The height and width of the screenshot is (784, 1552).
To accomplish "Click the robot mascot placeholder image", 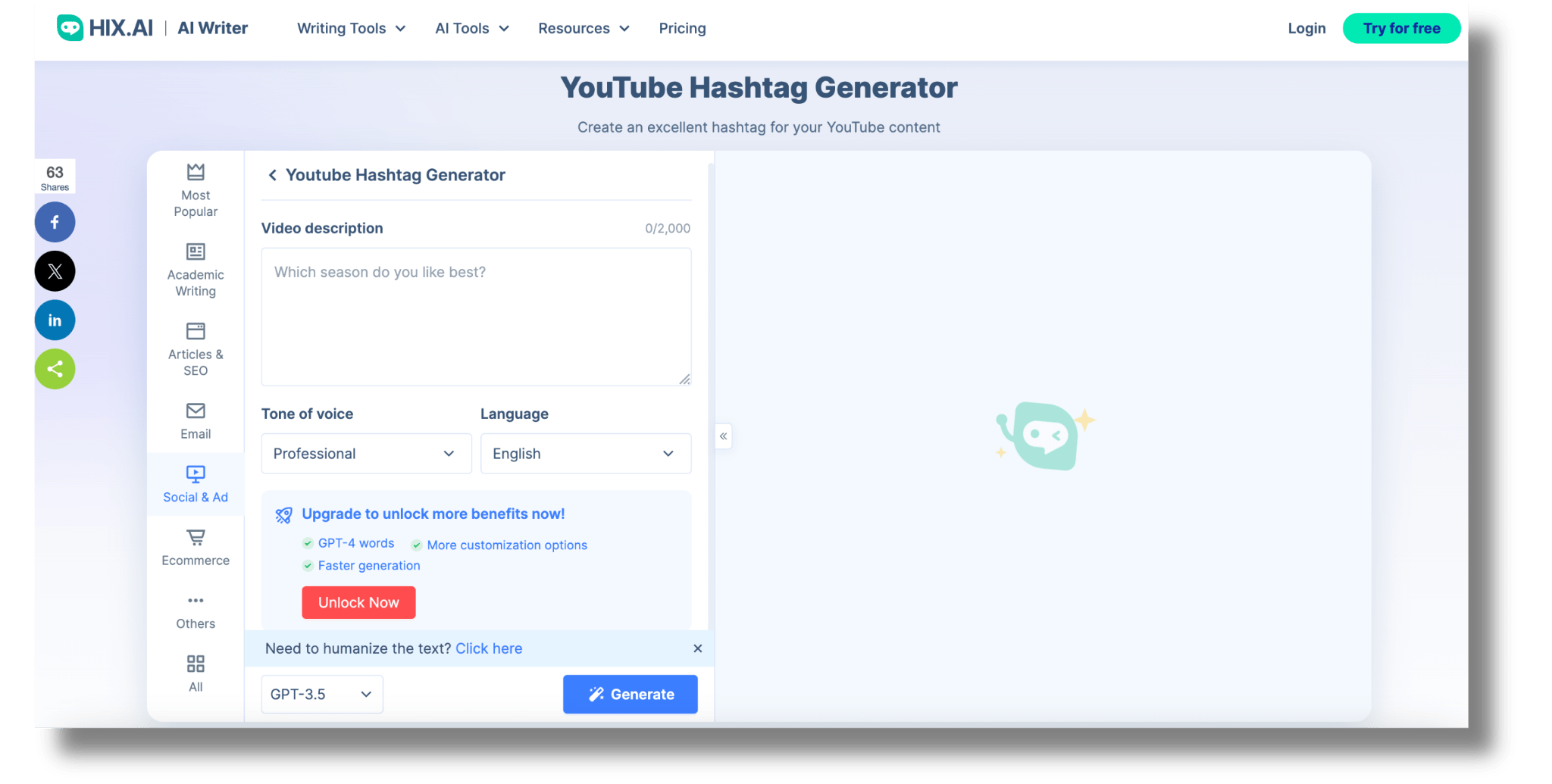I will click(x=1046, y=436).
